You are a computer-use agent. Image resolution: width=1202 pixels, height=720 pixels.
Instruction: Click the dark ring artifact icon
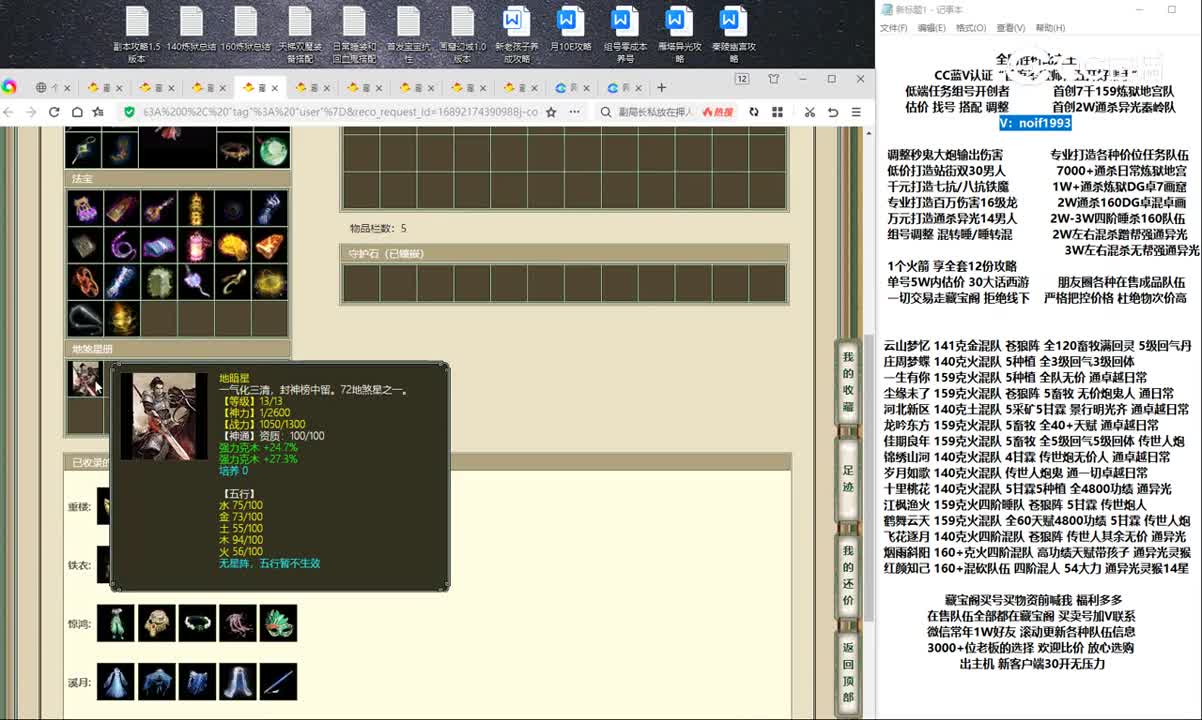tap(233, 209)
